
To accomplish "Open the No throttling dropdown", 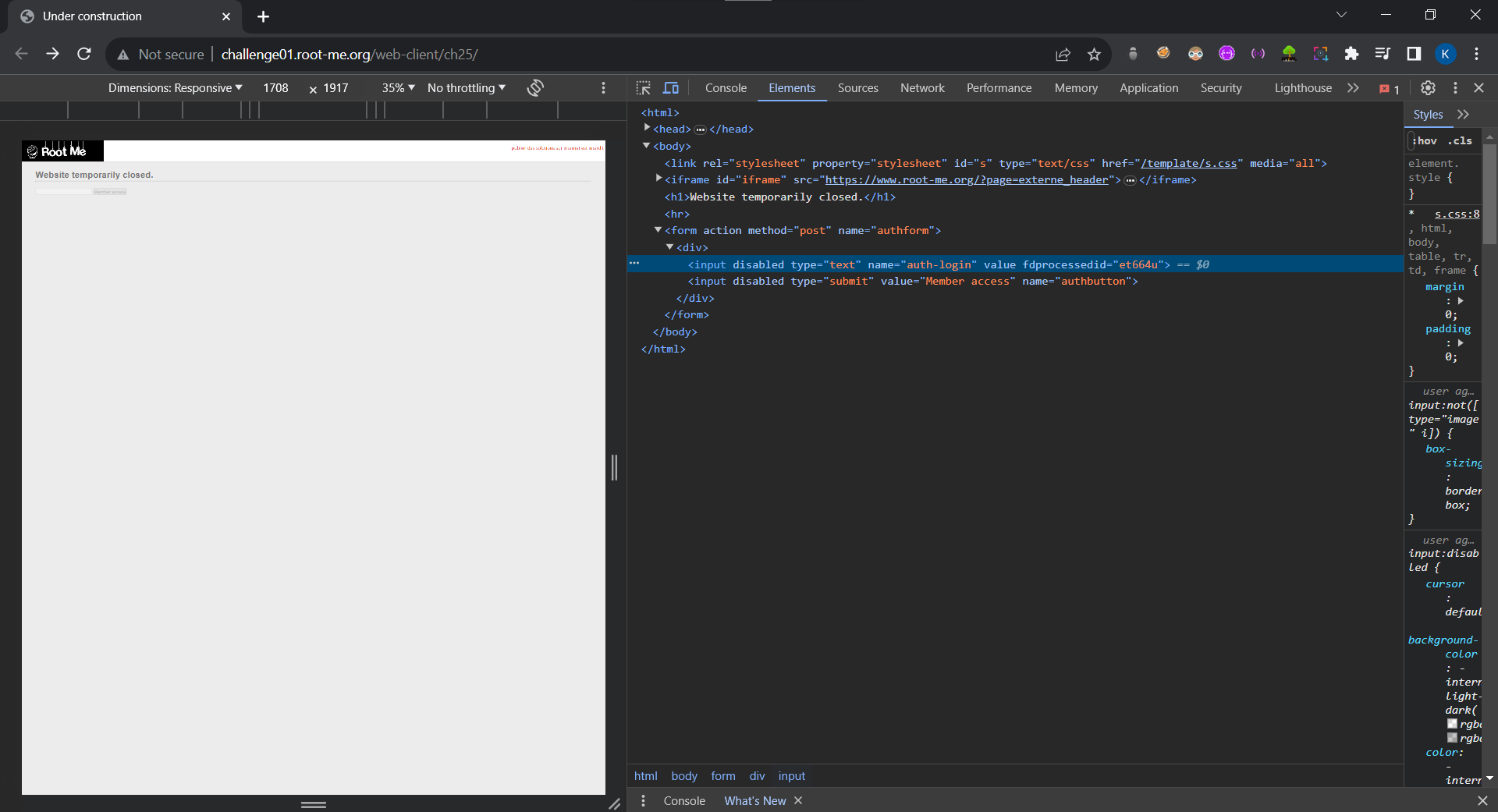I will pyautogui.click(x=466, y=88).
